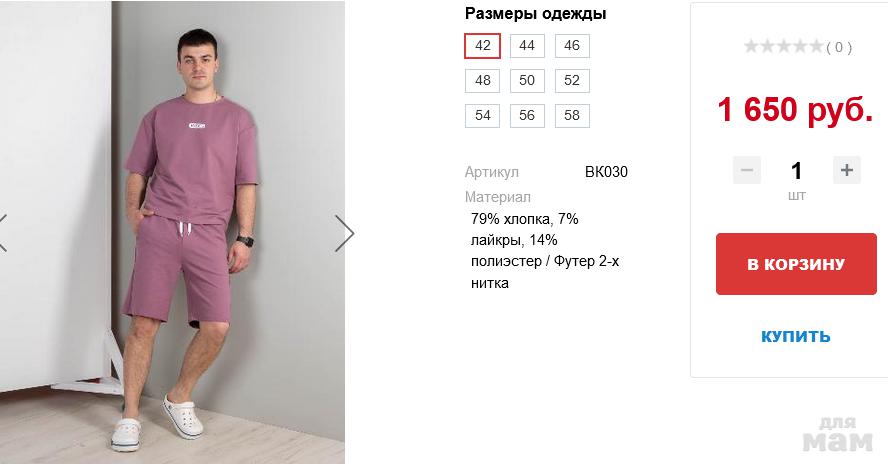The height and width of the screenshot is (466, 888).
Task: Pick size 48 option
Action: (483, 80)
